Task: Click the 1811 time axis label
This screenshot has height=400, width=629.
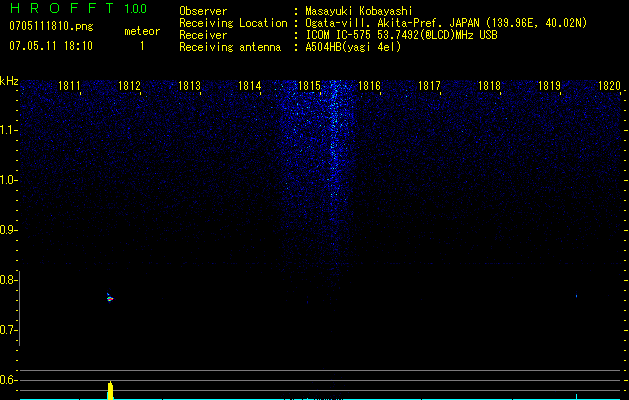Action: tap(69, 86)
